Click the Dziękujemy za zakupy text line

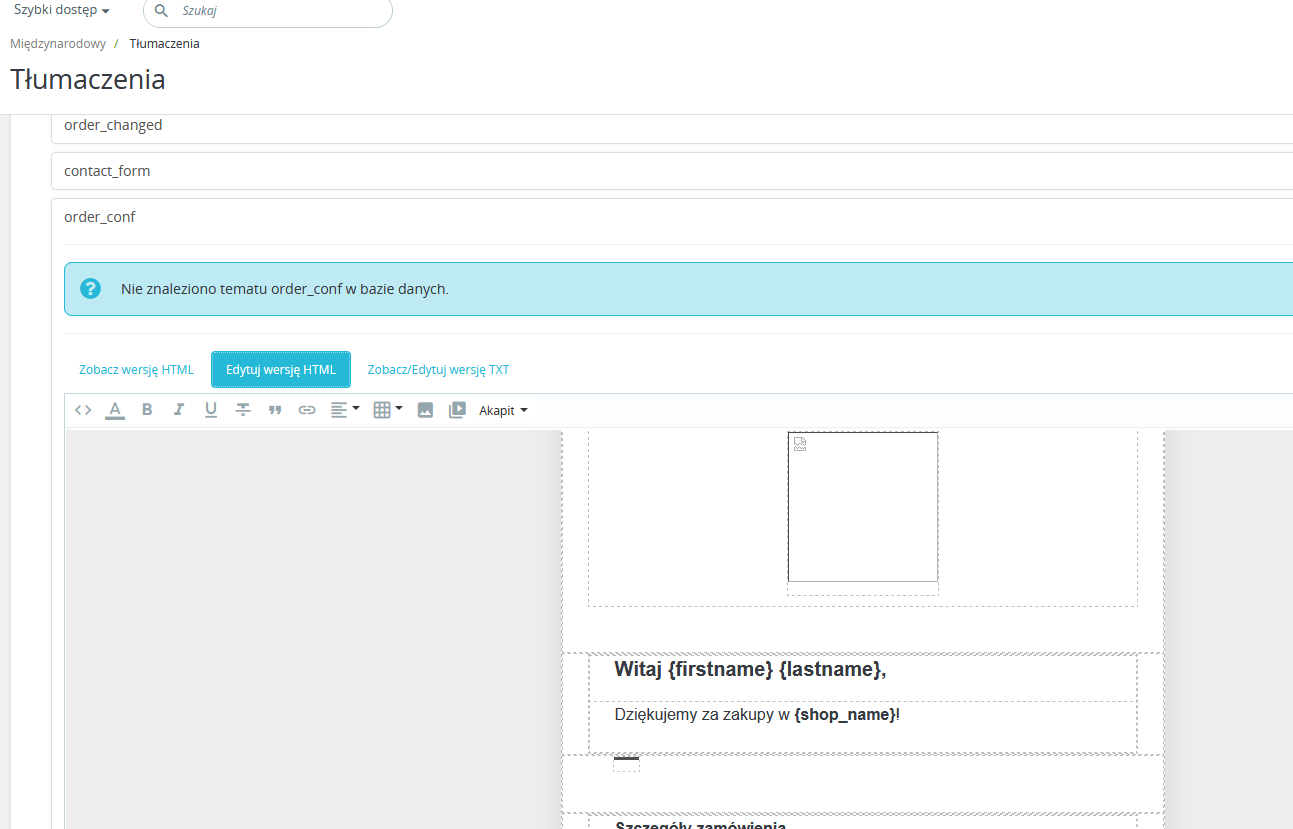(x=758, y=716)
